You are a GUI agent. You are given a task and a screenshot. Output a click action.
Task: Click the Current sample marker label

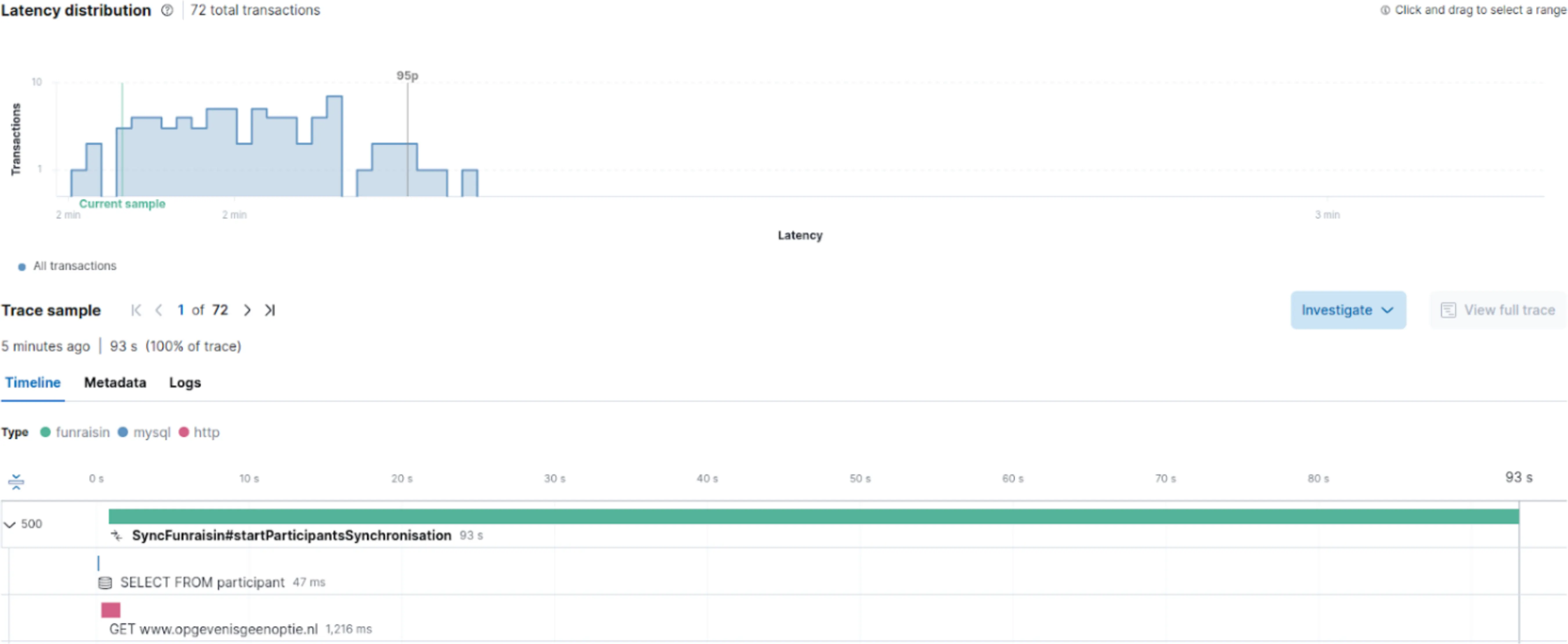[122, 204]
